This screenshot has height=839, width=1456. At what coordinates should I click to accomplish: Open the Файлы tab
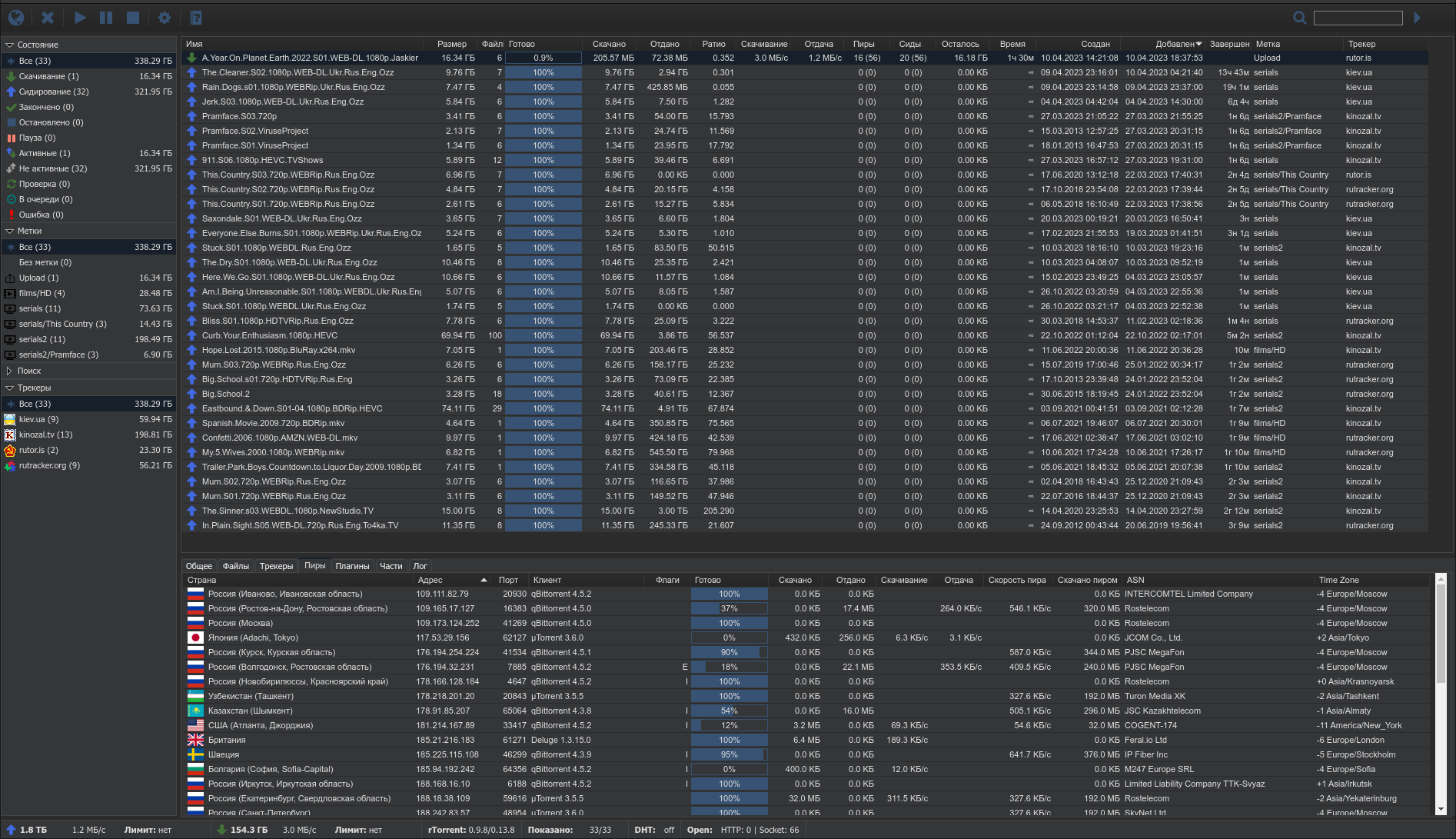point(236,566)
